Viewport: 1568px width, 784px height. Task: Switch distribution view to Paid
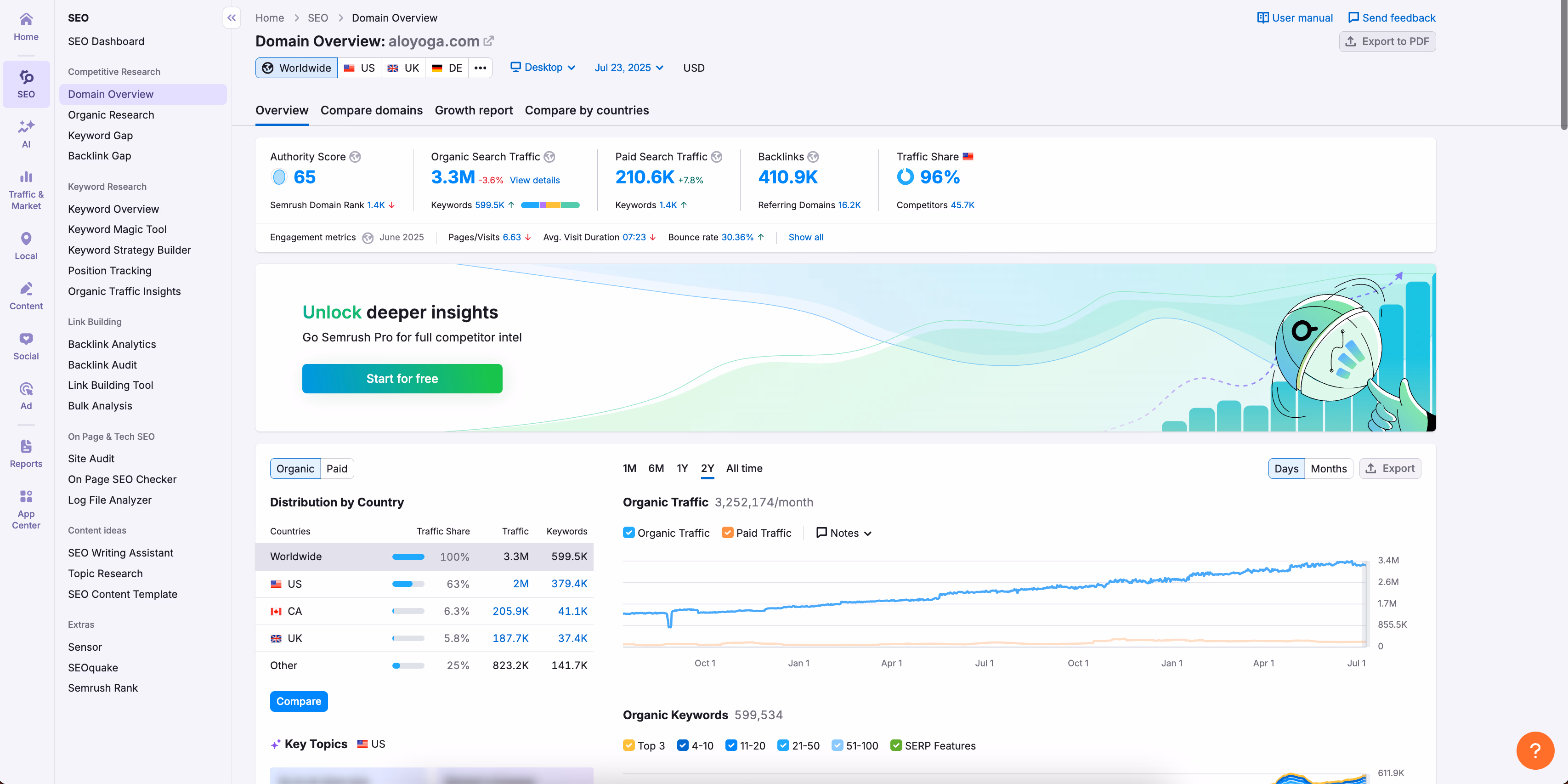(x=337, y=468)
